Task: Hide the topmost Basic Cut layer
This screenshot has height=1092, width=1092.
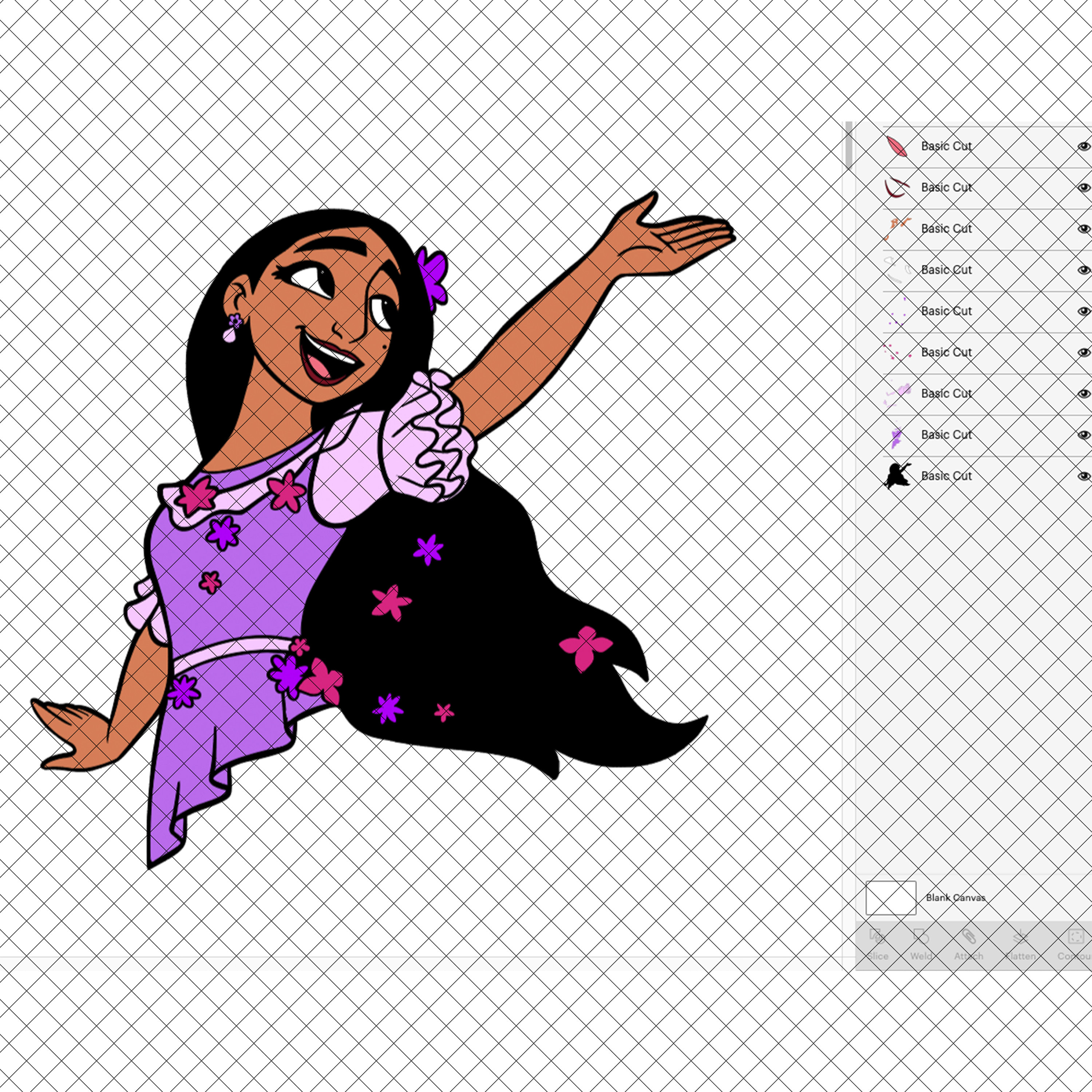Action: [x=1084, y=146]
